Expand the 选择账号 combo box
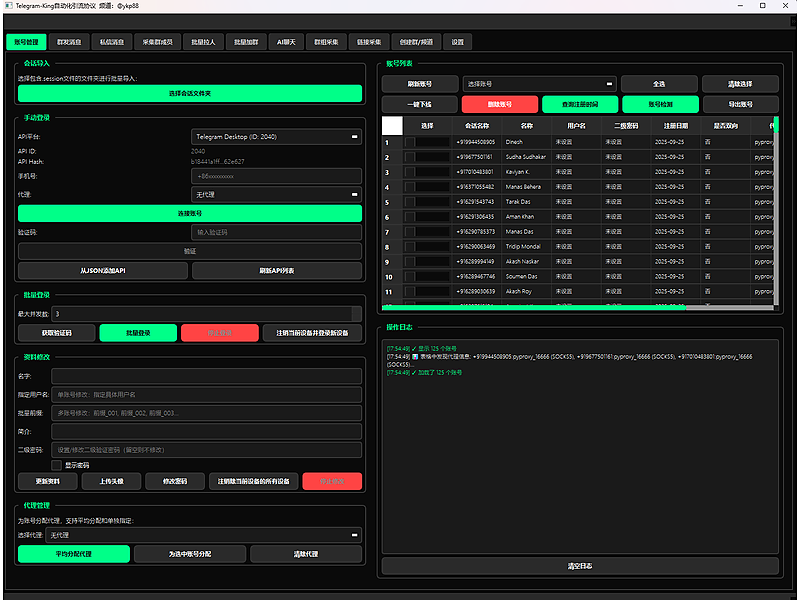Image resolution: width=800 pixels, height=600 pixels. pyautogui.click(x=539, y=84)
